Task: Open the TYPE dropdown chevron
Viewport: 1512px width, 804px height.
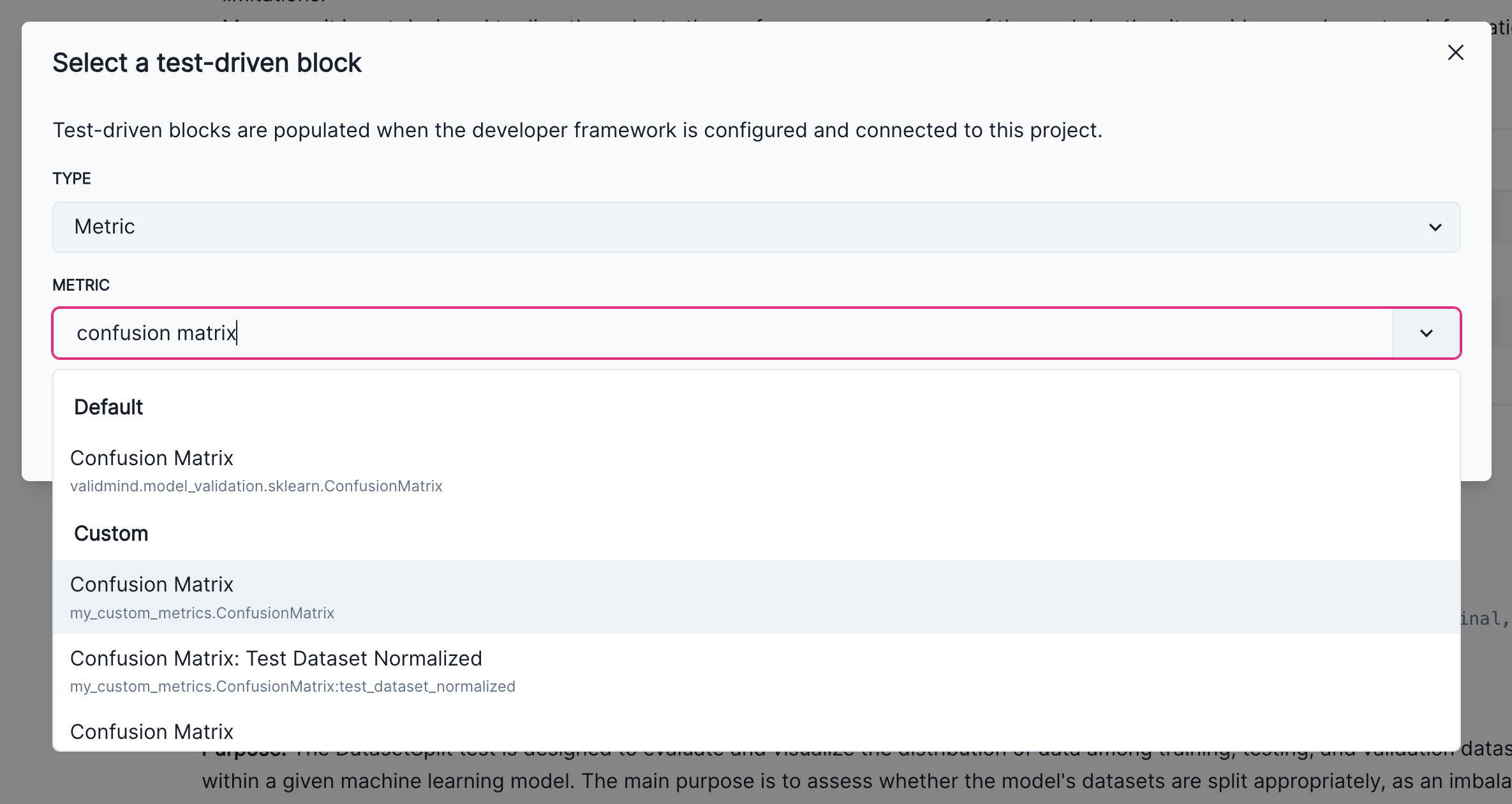Action: pos(1436,227)
